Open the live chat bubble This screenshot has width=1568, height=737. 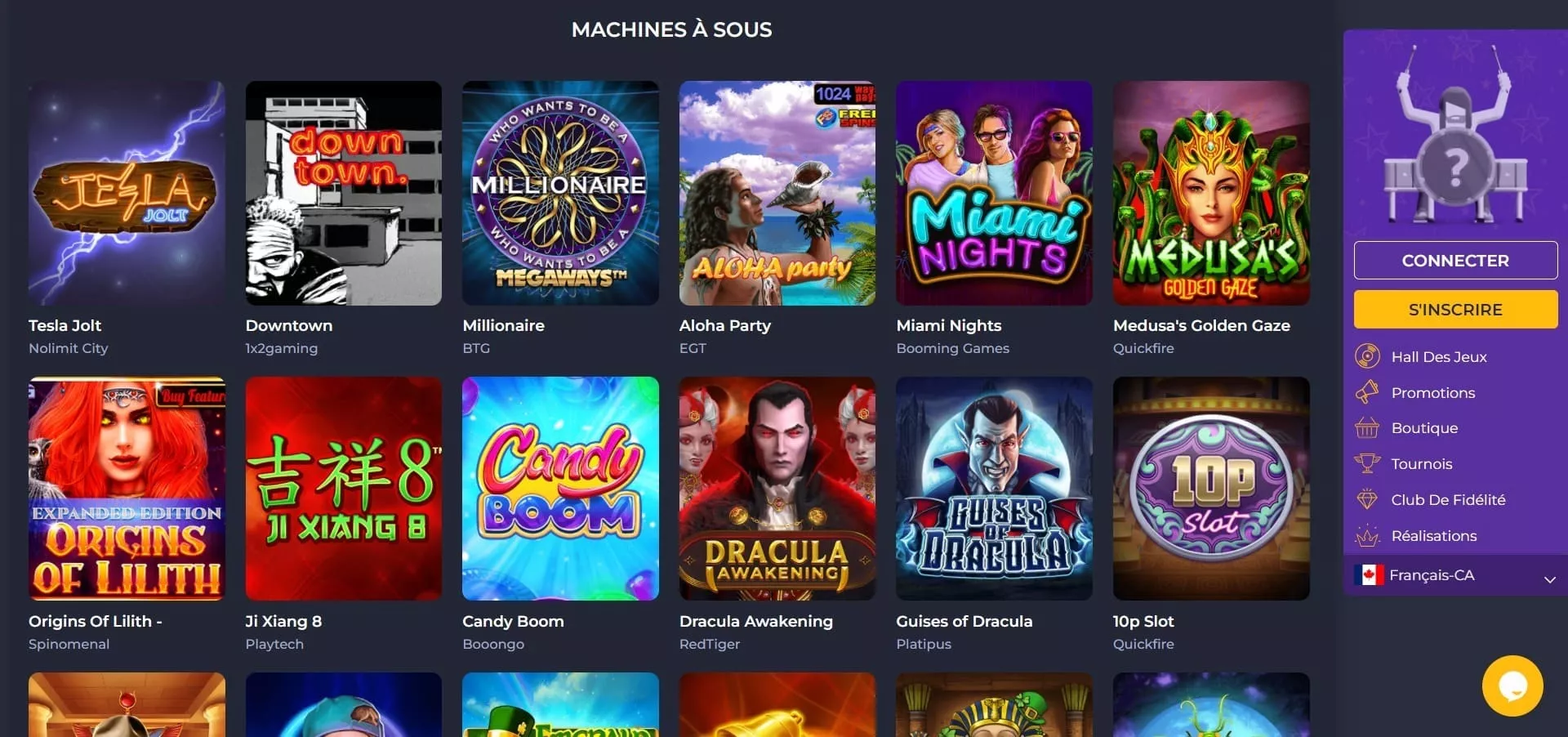[1512, 686]
